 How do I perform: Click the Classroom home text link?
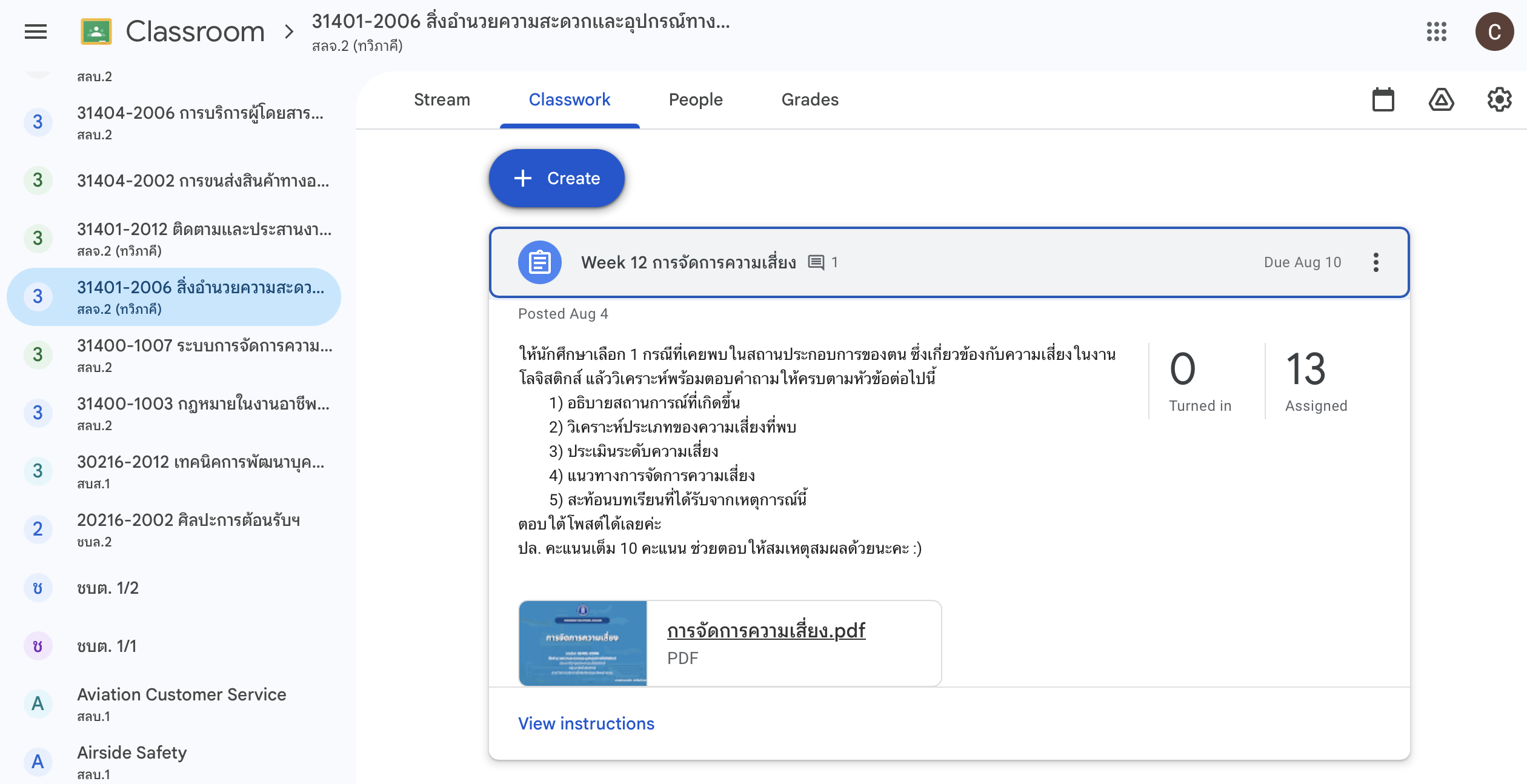pyautogui.click(x=195, y=32)
